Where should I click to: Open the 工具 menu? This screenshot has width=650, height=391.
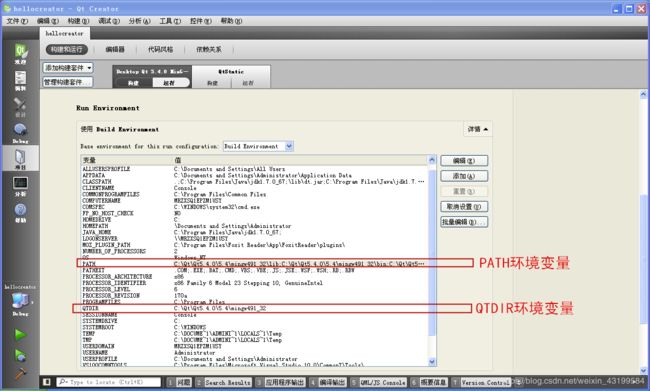(x=170, y=21)
